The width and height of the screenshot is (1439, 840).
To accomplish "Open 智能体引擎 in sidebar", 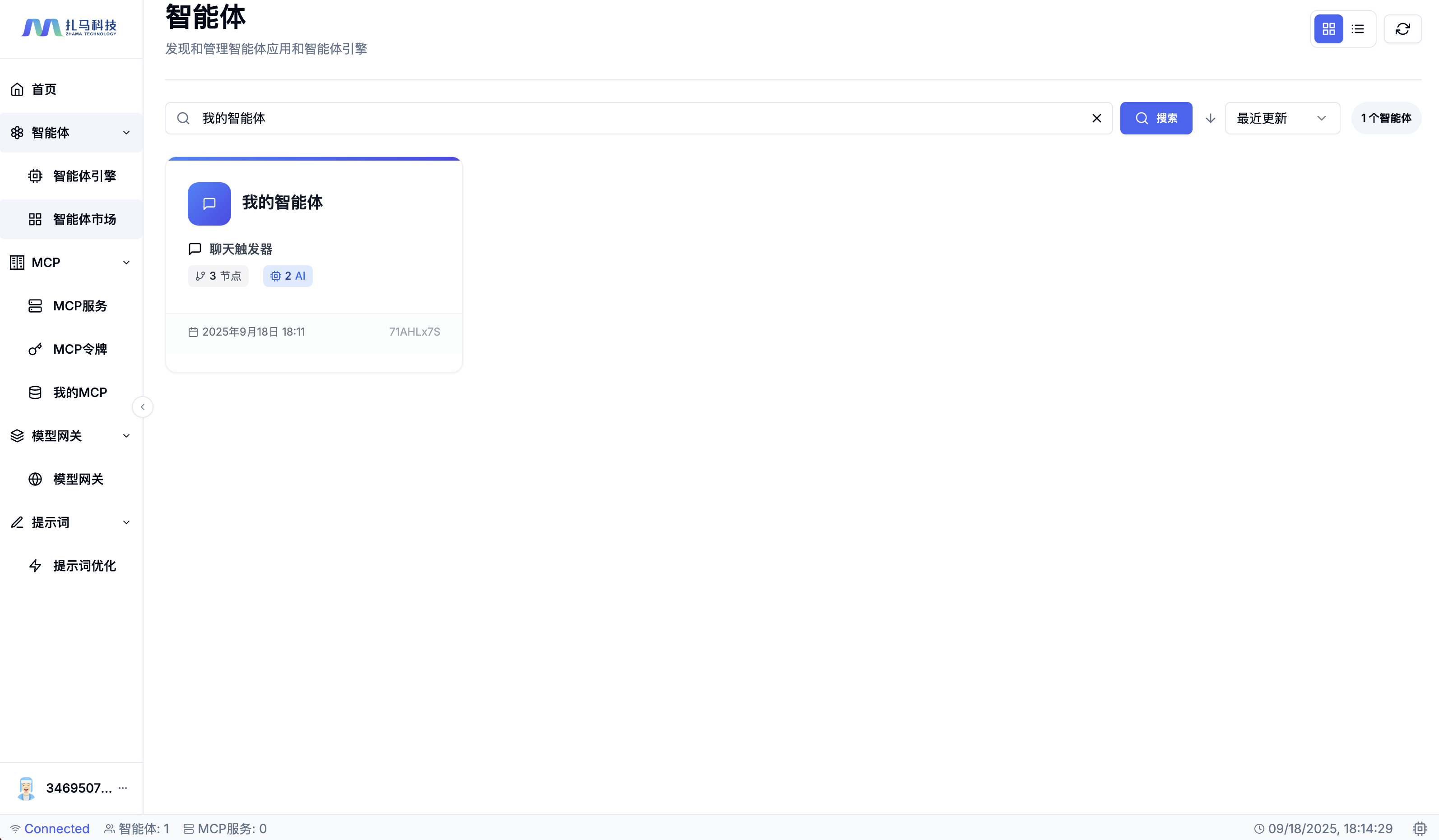I will 84,176.
